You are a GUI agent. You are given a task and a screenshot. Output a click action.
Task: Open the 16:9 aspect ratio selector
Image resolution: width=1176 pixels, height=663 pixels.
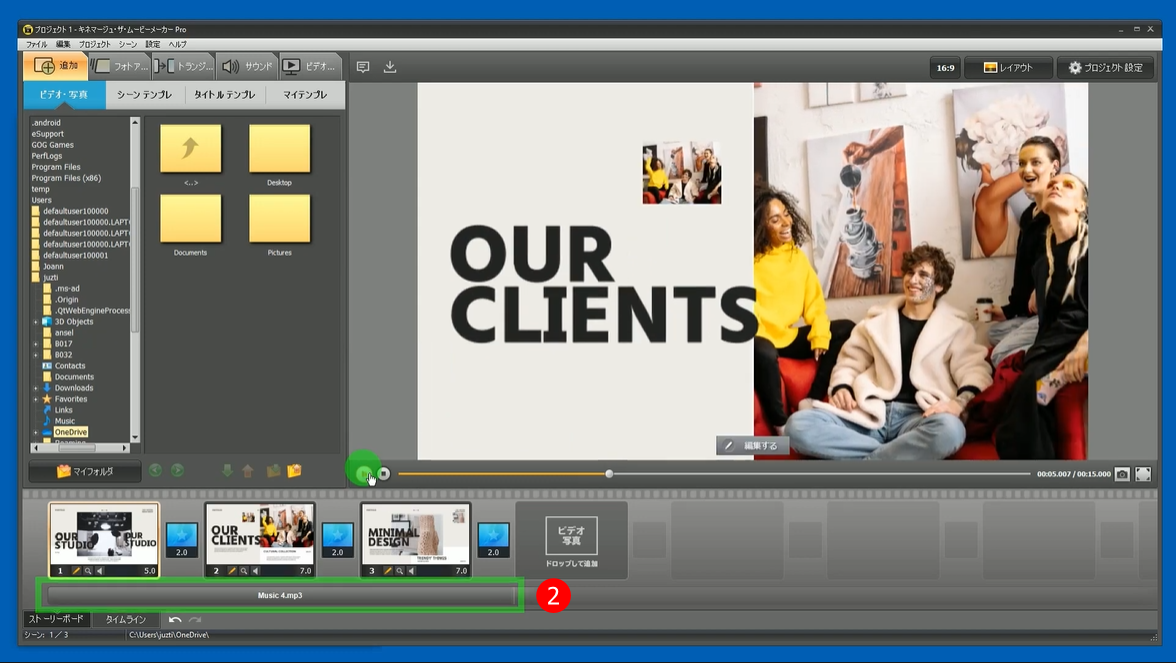click(944, 68)
